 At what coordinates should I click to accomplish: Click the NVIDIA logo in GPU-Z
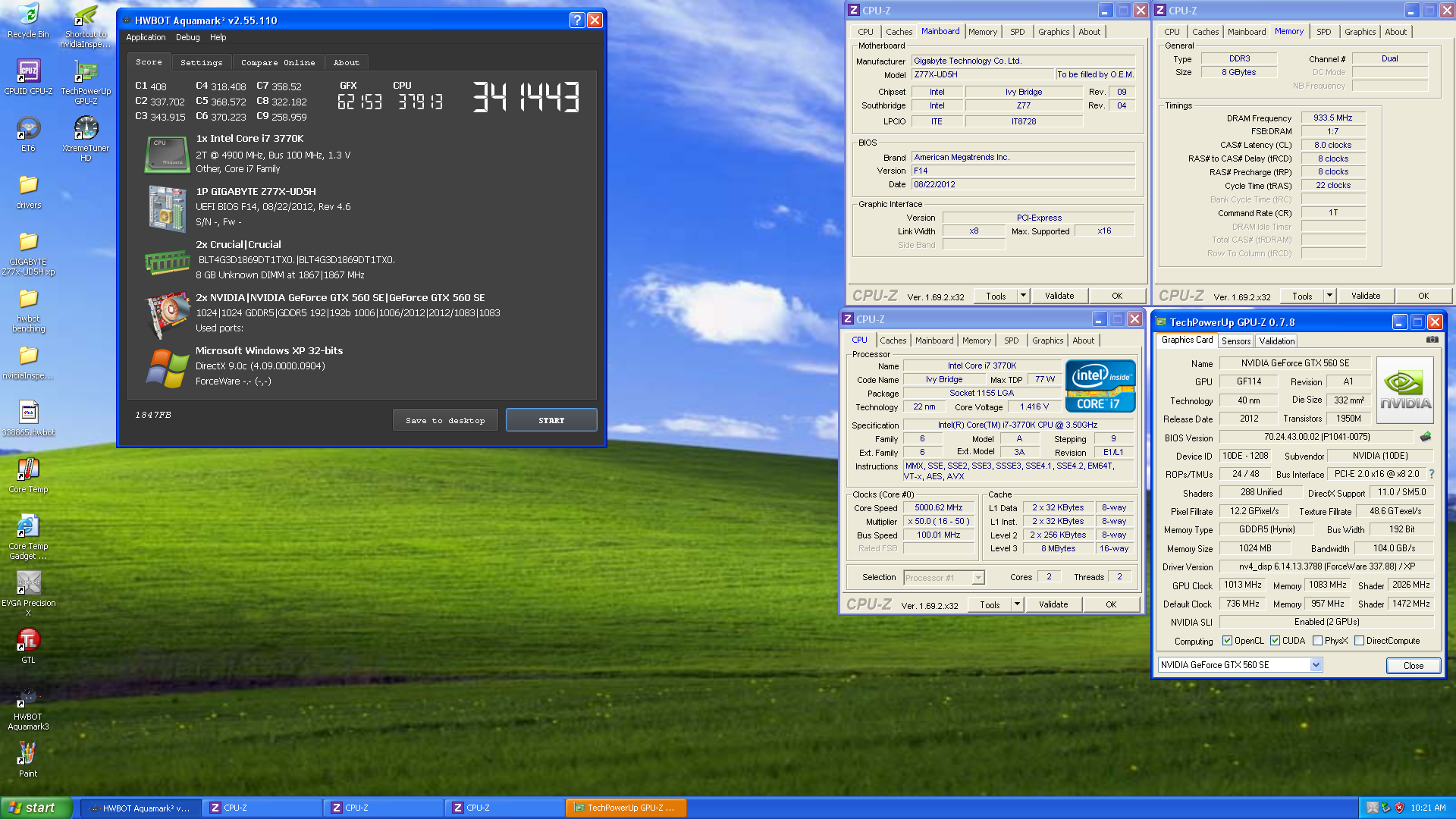coord(1405,390)
